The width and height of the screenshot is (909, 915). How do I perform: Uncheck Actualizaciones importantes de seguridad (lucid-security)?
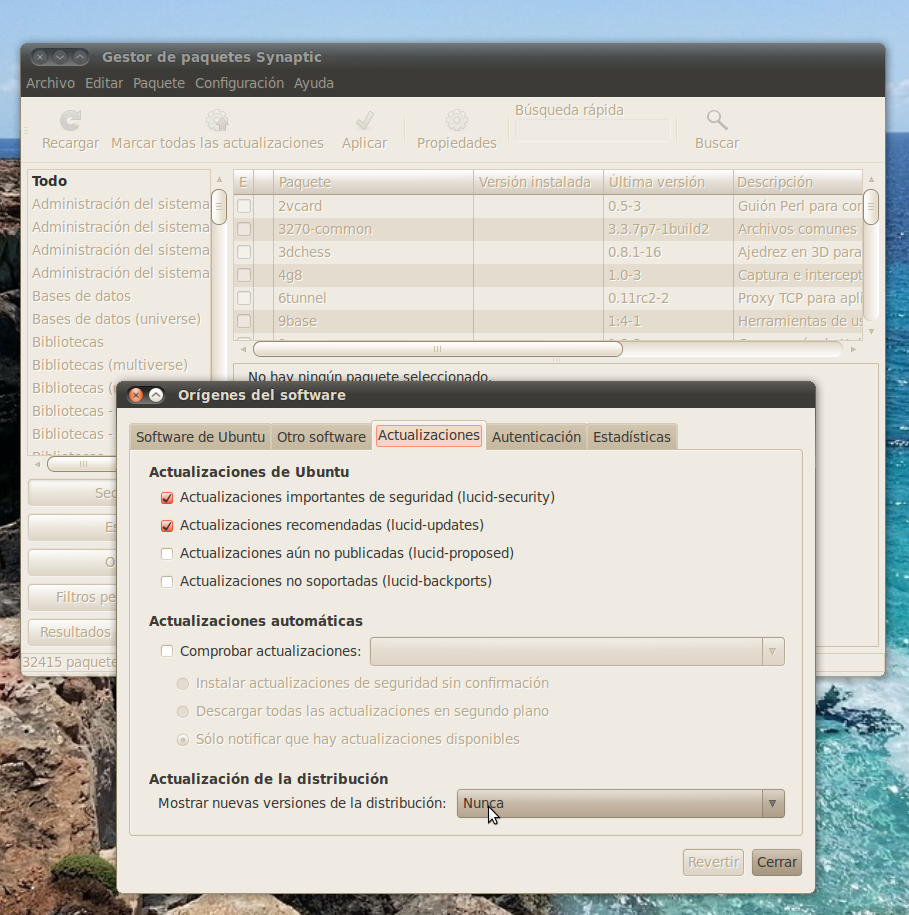point(167,498)
